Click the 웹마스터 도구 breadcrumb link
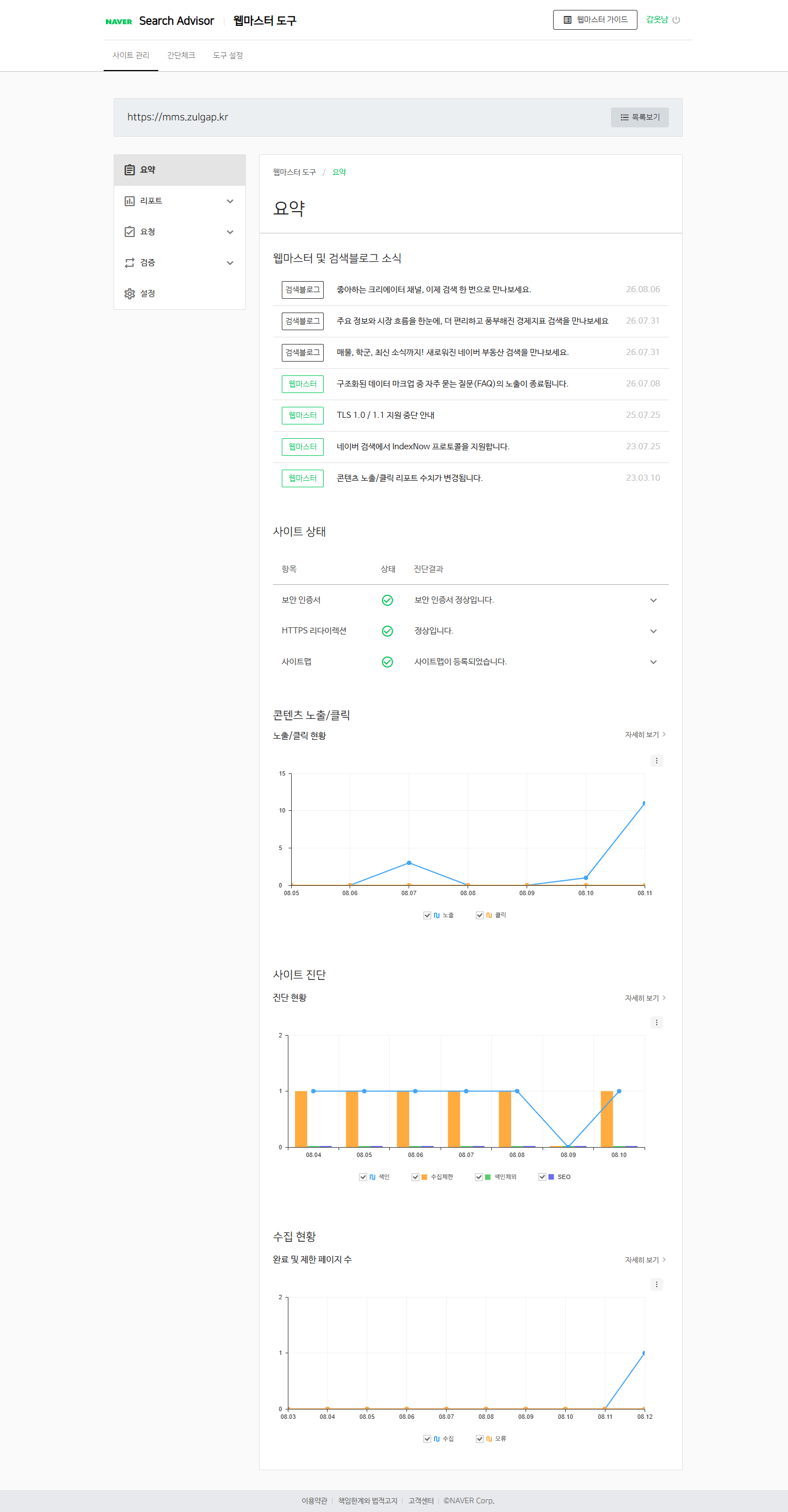This screenshot has height=1512, width=788. [x=294, y=172]
